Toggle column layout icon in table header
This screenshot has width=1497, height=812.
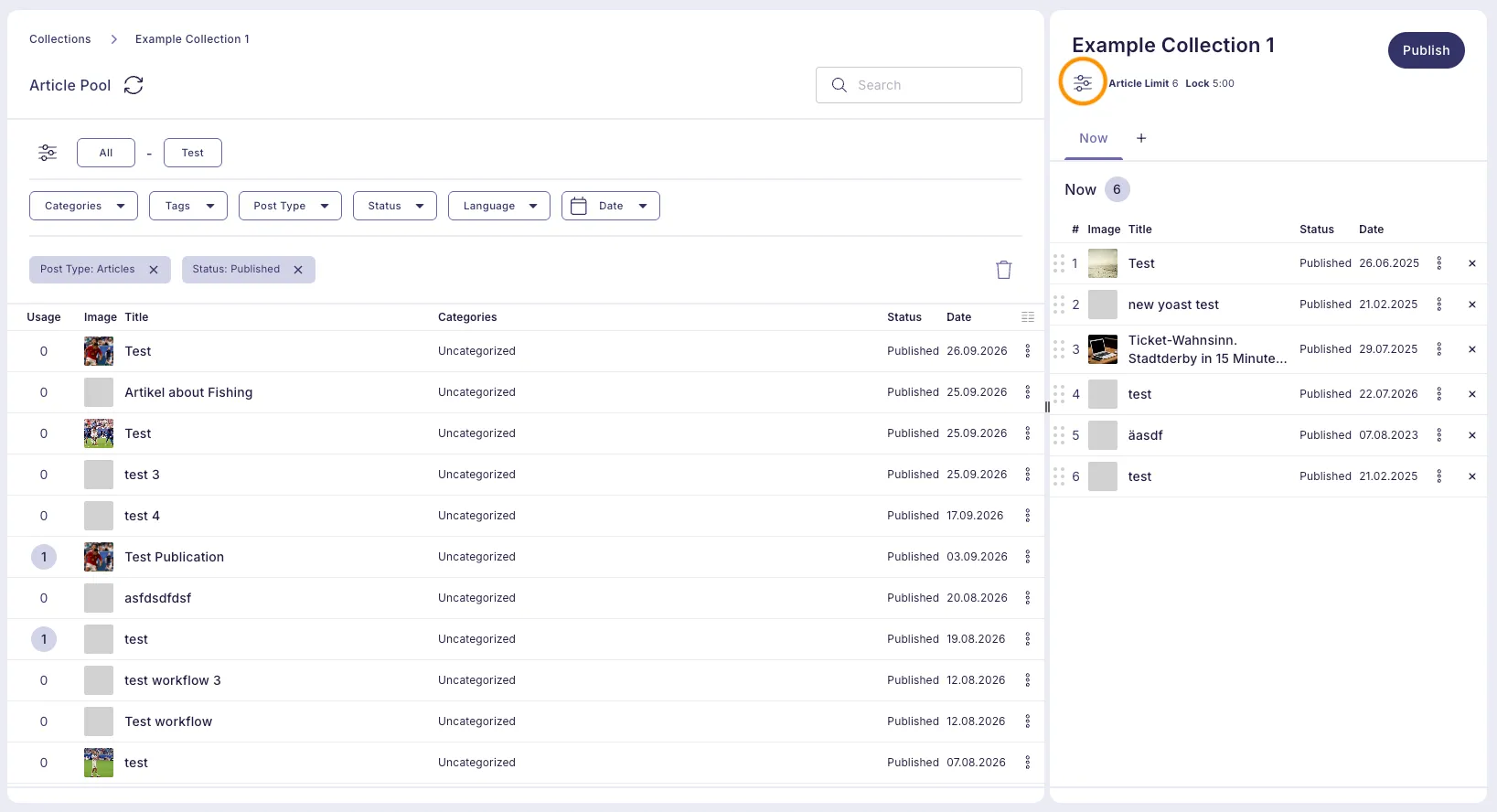(x=1028, y=317)
